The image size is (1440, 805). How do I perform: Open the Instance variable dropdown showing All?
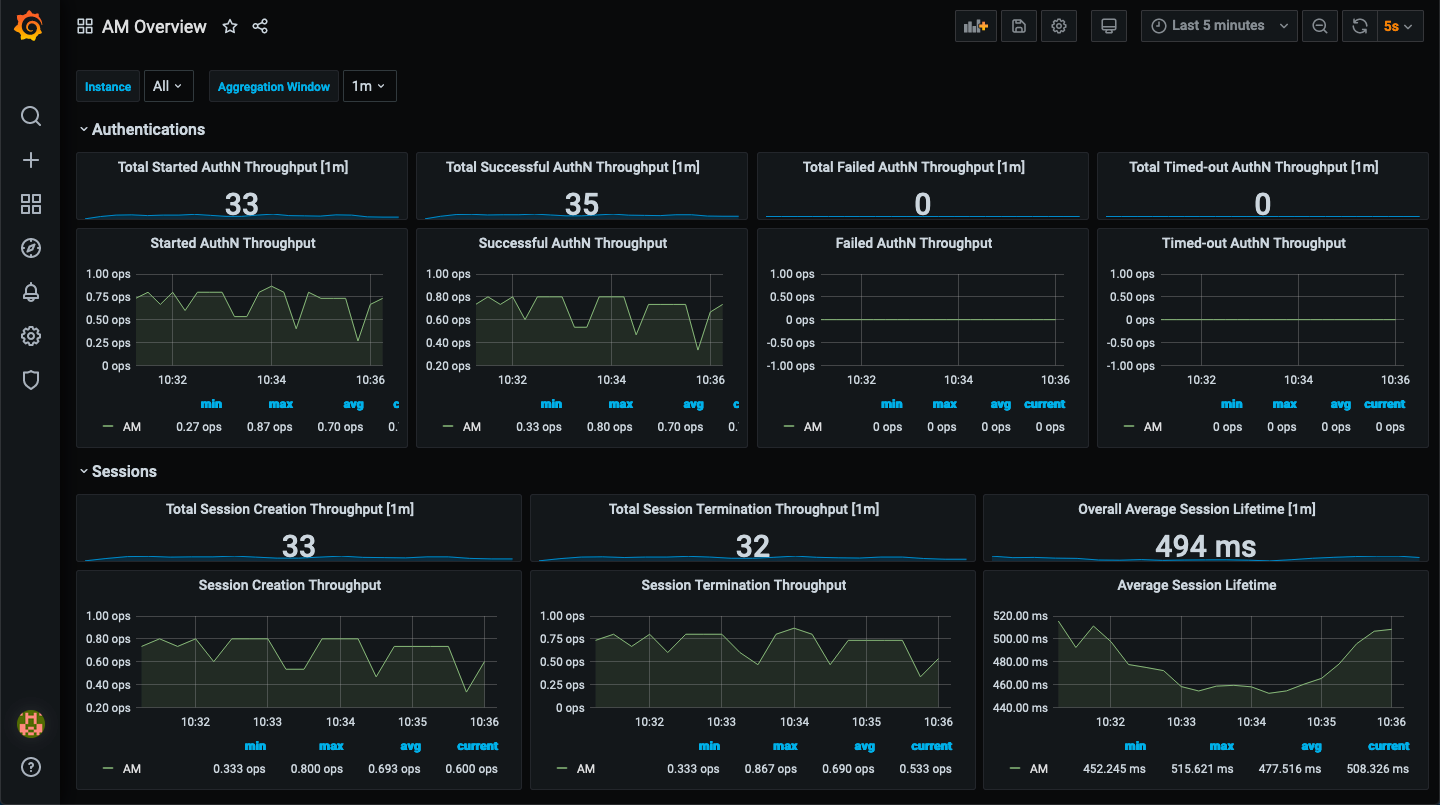[168, 86]
